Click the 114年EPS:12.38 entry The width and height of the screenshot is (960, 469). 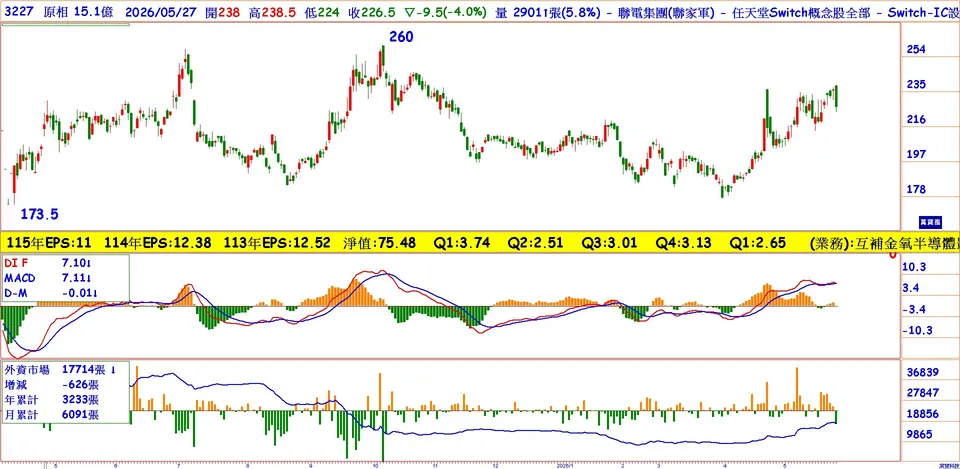[158, 243]
